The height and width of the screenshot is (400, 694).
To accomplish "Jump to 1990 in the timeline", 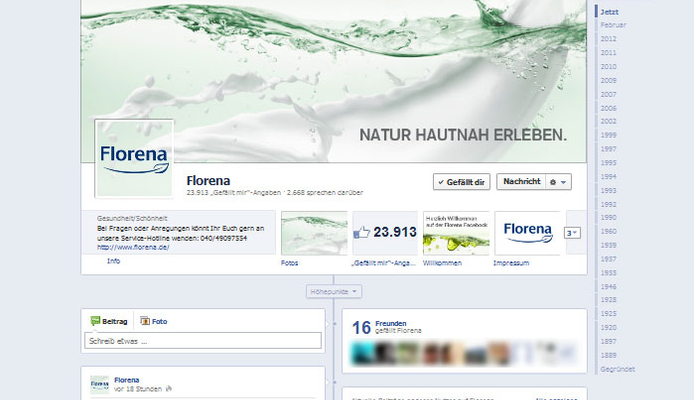I will pos(608,218).
